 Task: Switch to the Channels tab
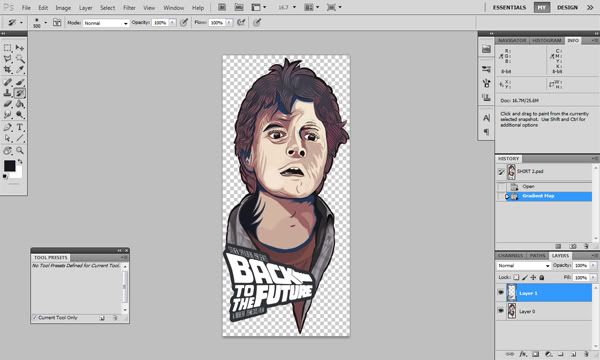(x=510, y=255)
